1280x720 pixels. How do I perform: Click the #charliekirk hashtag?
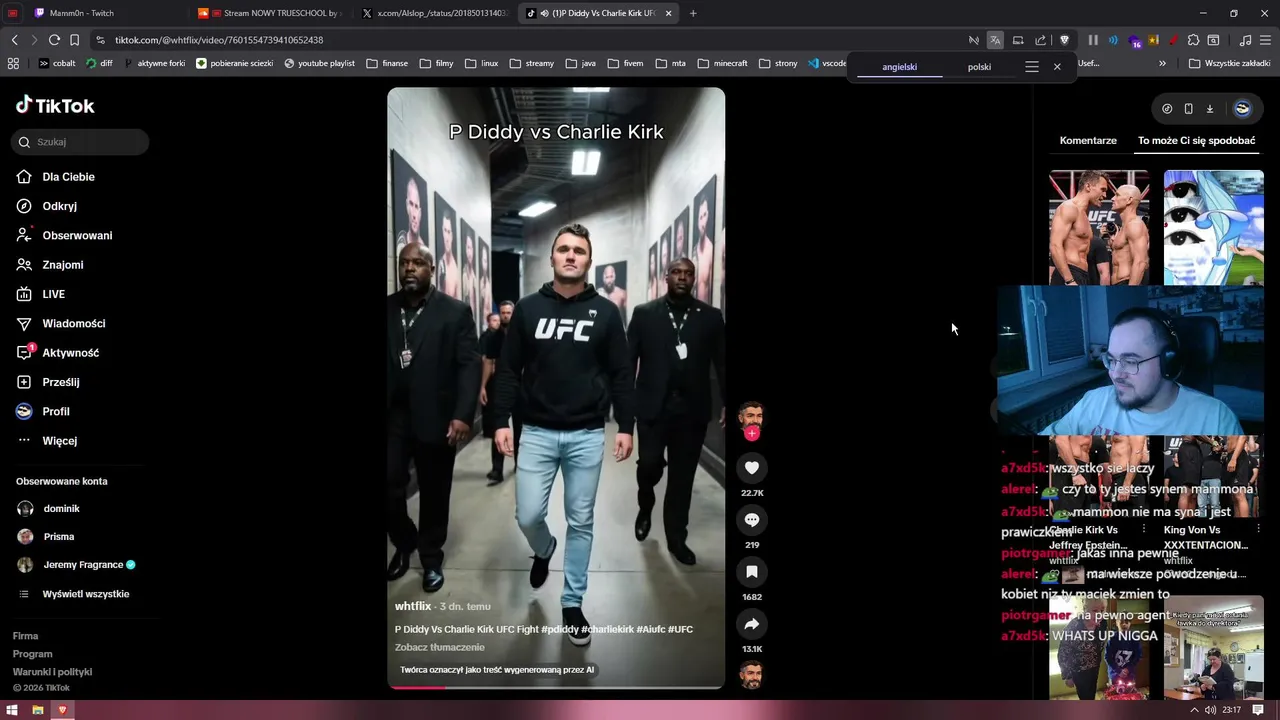pos(607,629)
